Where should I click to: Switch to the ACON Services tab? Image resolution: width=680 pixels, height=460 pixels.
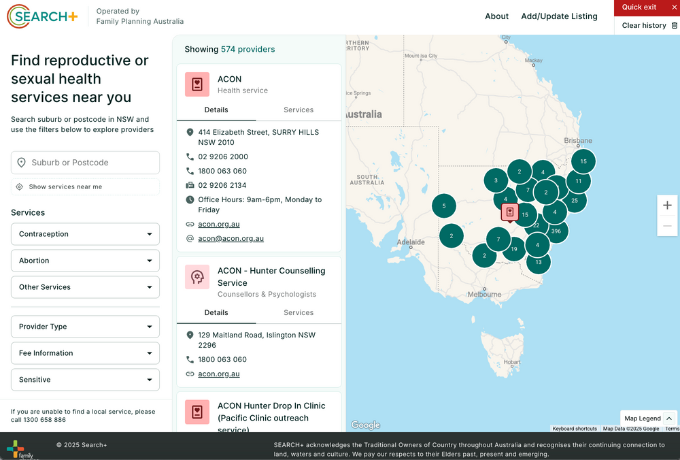298,110
